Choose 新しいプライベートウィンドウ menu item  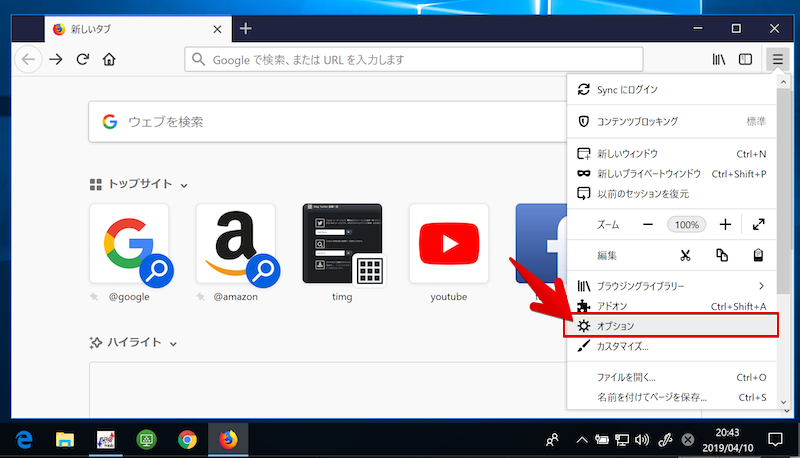(648, 173)
